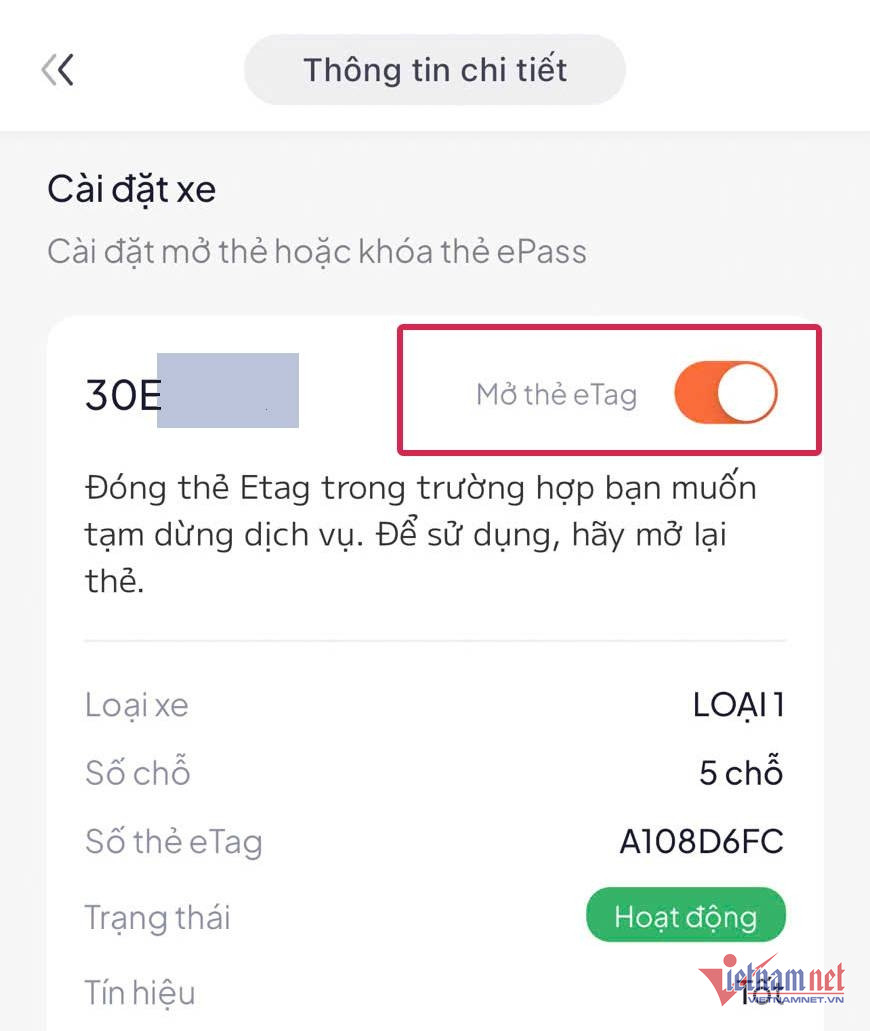Toggle the Mở thẻ eTag switch off
The height and width of the screenshot is (1031, 870).
point(724,392)
